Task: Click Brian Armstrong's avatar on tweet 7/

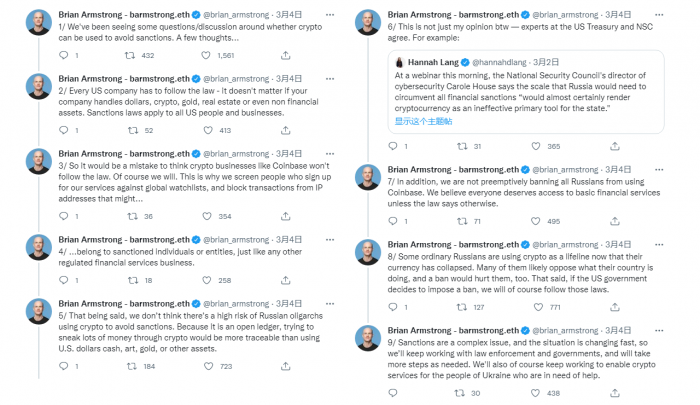Action: [x=366, y=178]
